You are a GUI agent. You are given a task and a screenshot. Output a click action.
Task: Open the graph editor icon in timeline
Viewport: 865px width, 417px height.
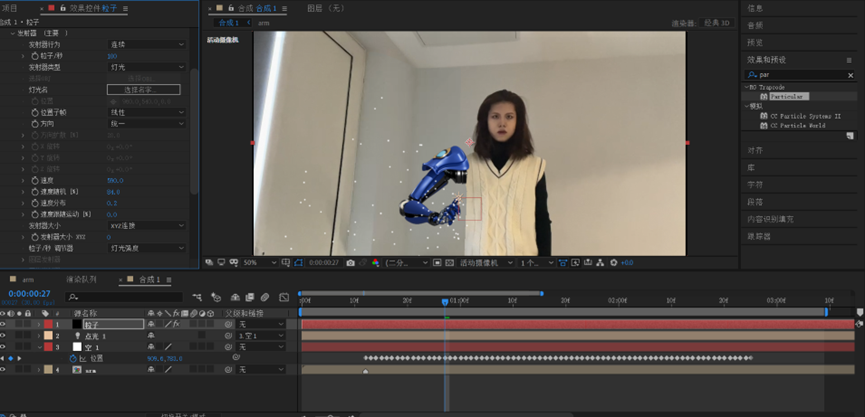tap(284, 297)
